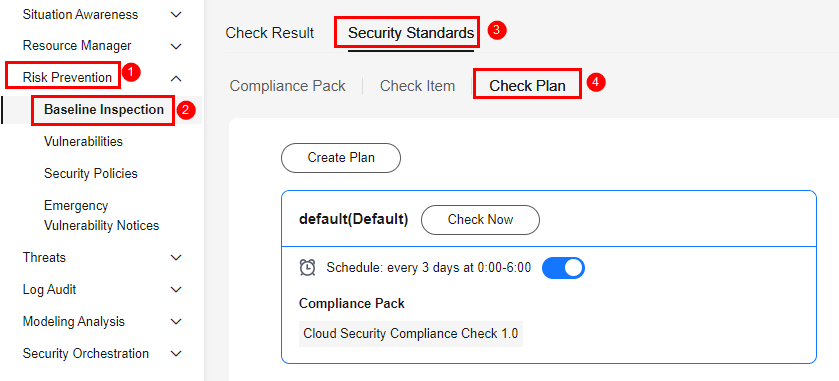Open Security Policies sidebar item
The width and height of the screenshot is (839, 381).
91,174
